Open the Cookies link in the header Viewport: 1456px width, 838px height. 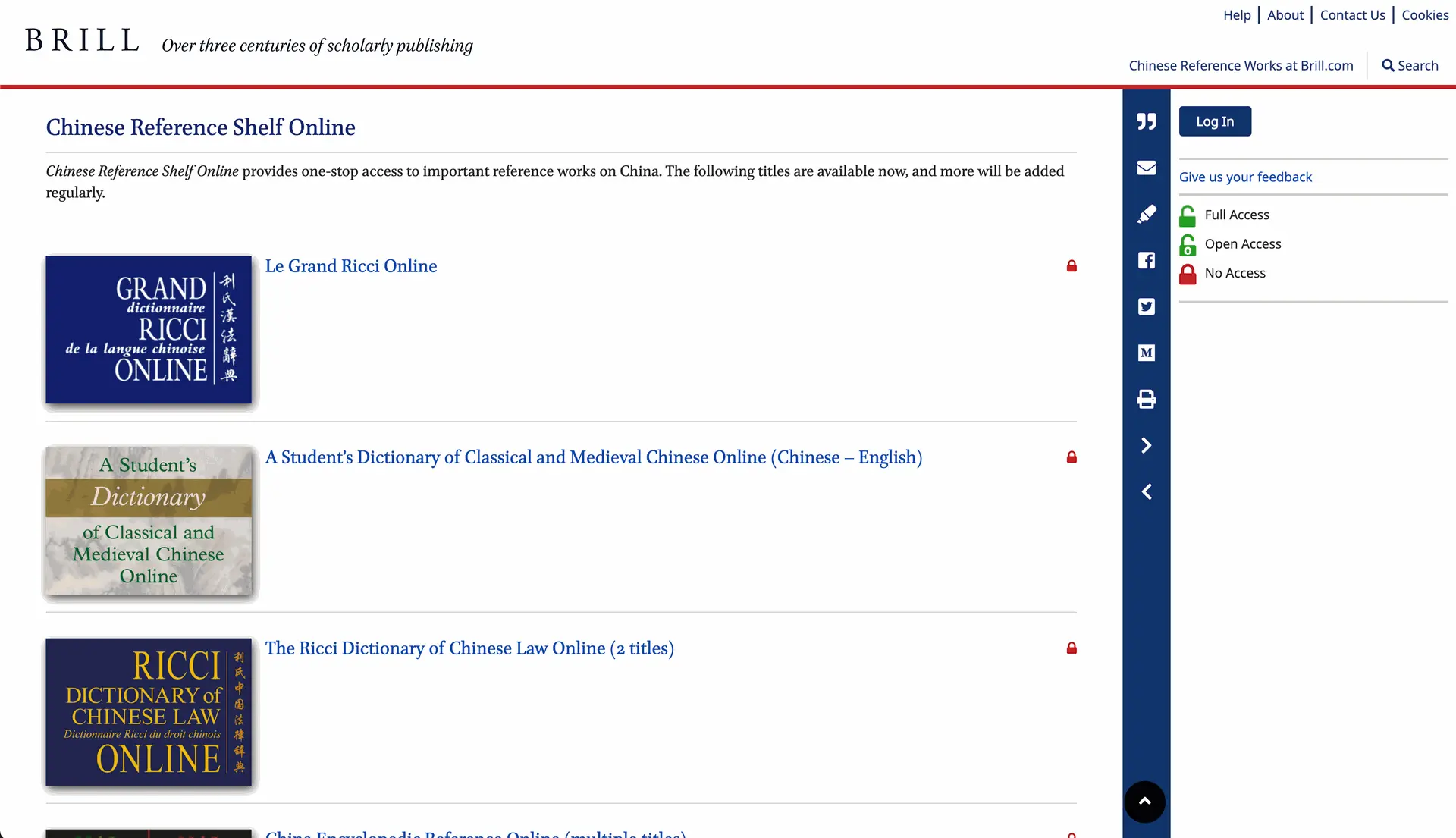[x=1425, y=15]
